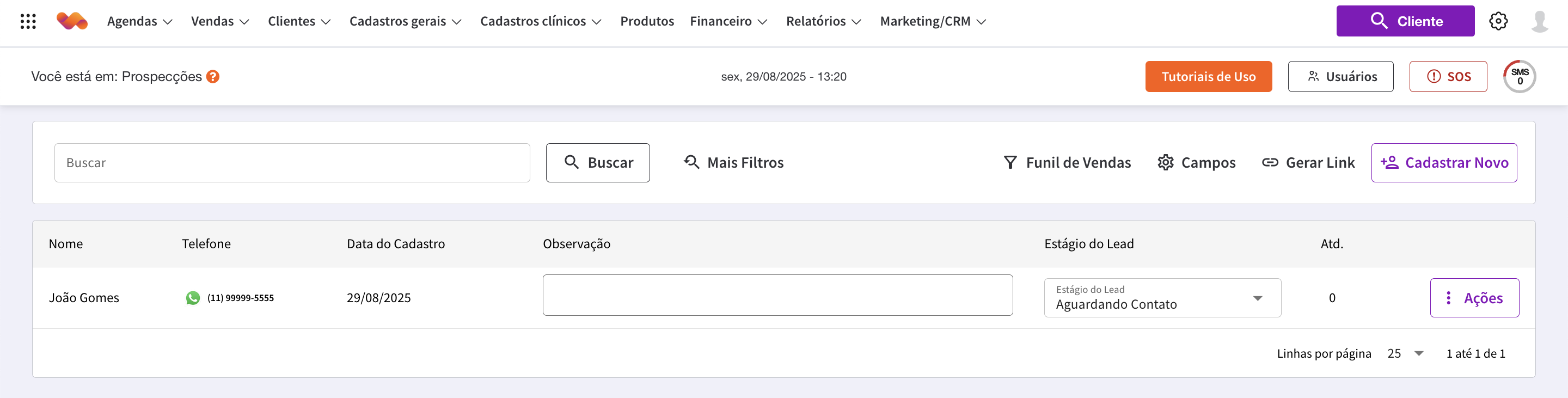The image size is (1568, 398).
Task: Open the Financeiro menu
Action: point(728,21)
